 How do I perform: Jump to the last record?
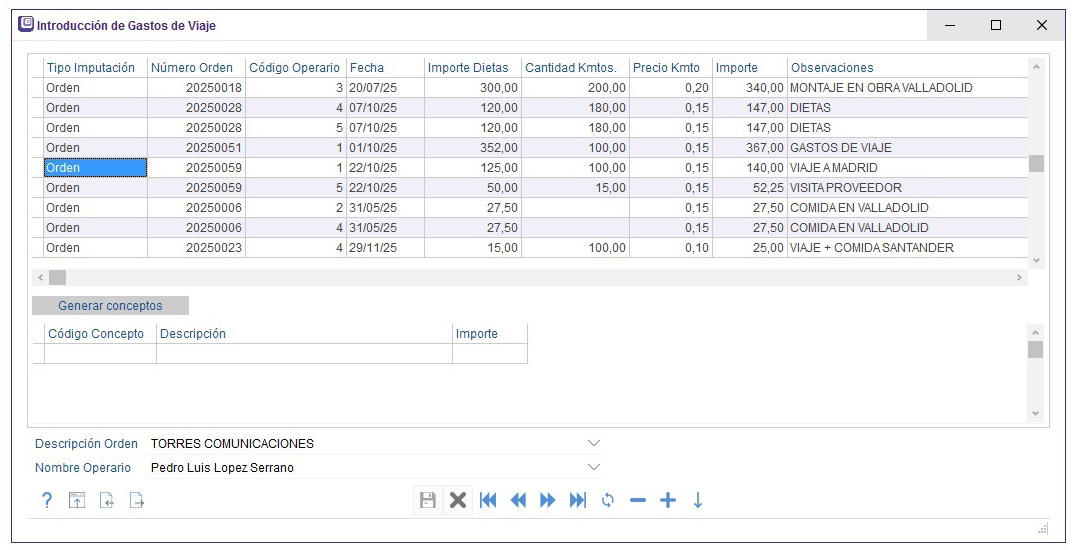pos(578,501)
